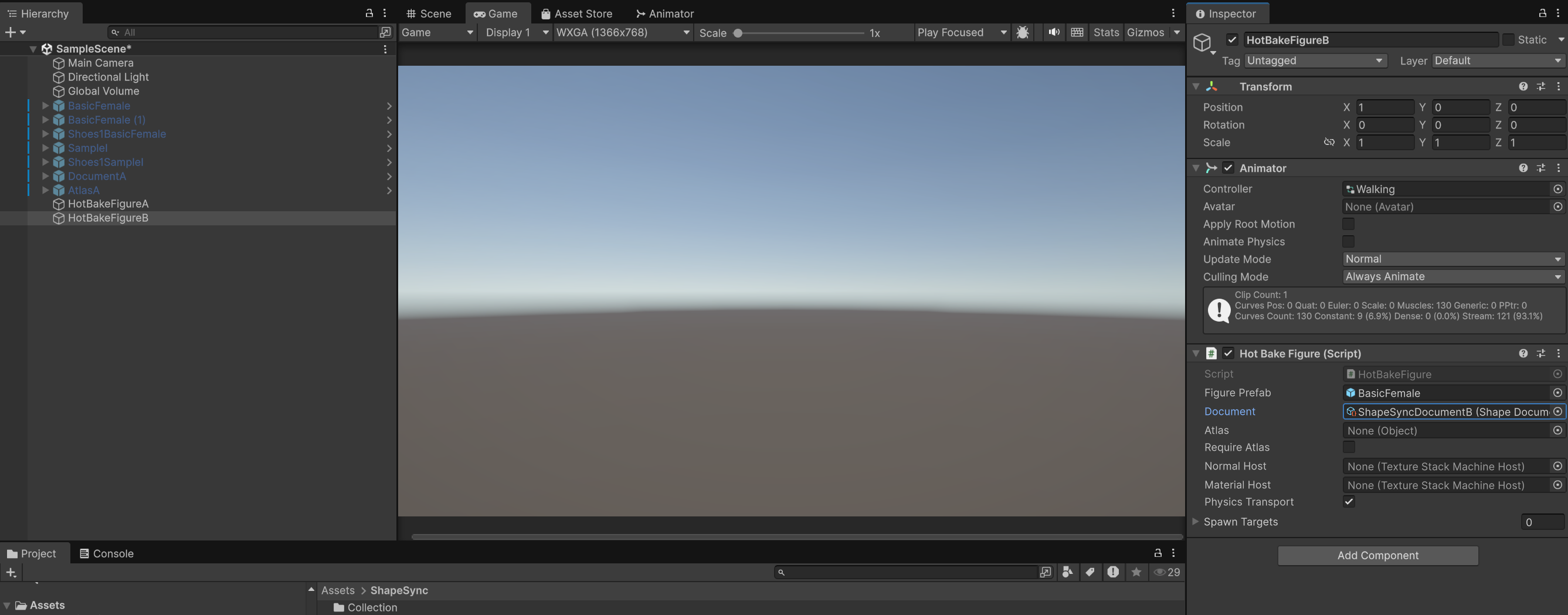Pick an Avatar with the object picker
The width and height of the screenshot is (1568, 615).
[1557, 207]
